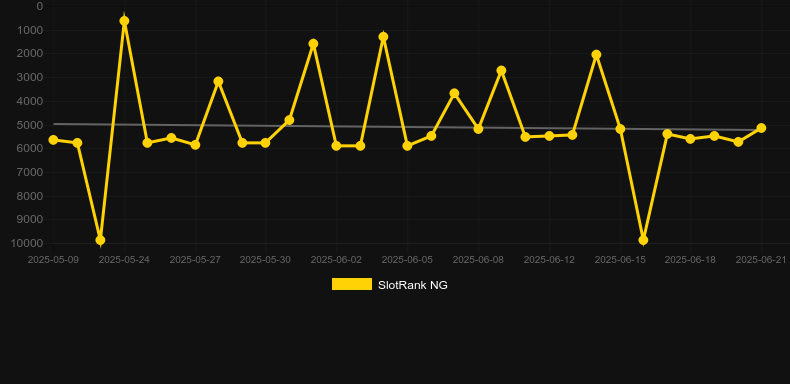The width and height of the screenshot is (790, 384).
Task: Select the peak point just before 2025-06-05
Action: tap(383, 37)
